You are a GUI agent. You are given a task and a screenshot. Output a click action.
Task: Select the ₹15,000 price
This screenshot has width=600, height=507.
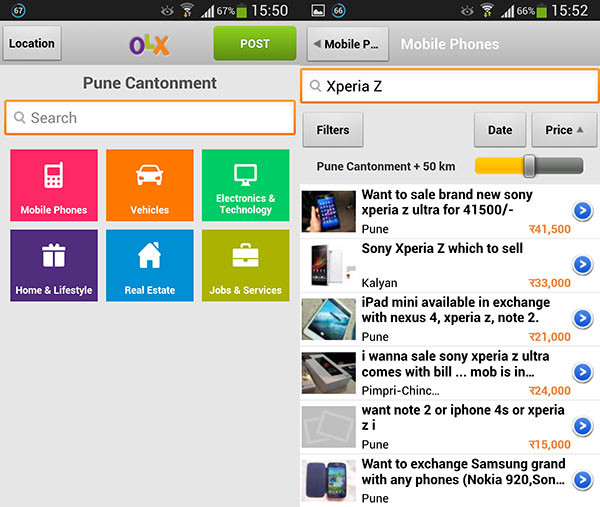(549, 445)
